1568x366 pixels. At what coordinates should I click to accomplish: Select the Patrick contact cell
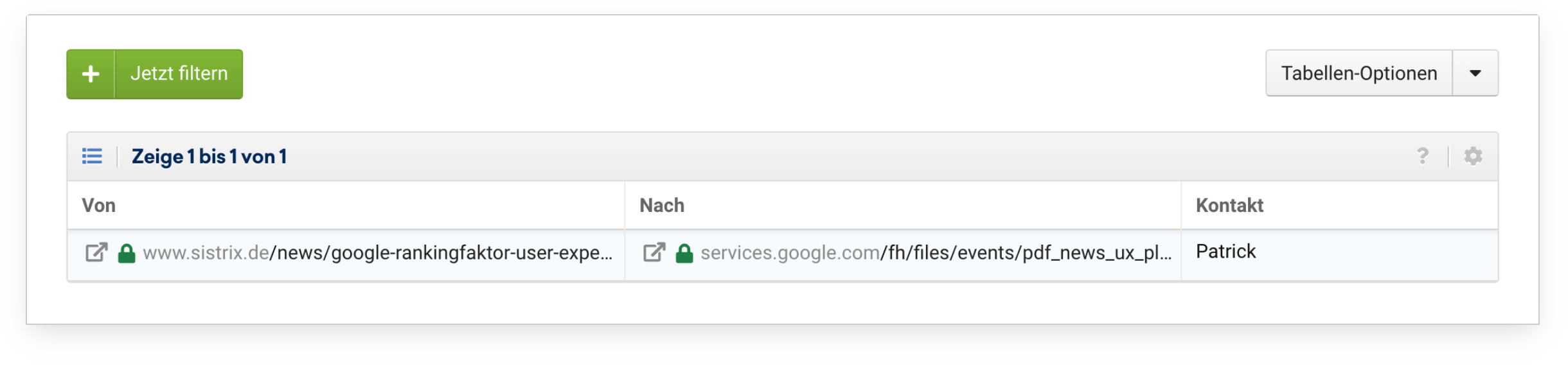(1225, 252)
